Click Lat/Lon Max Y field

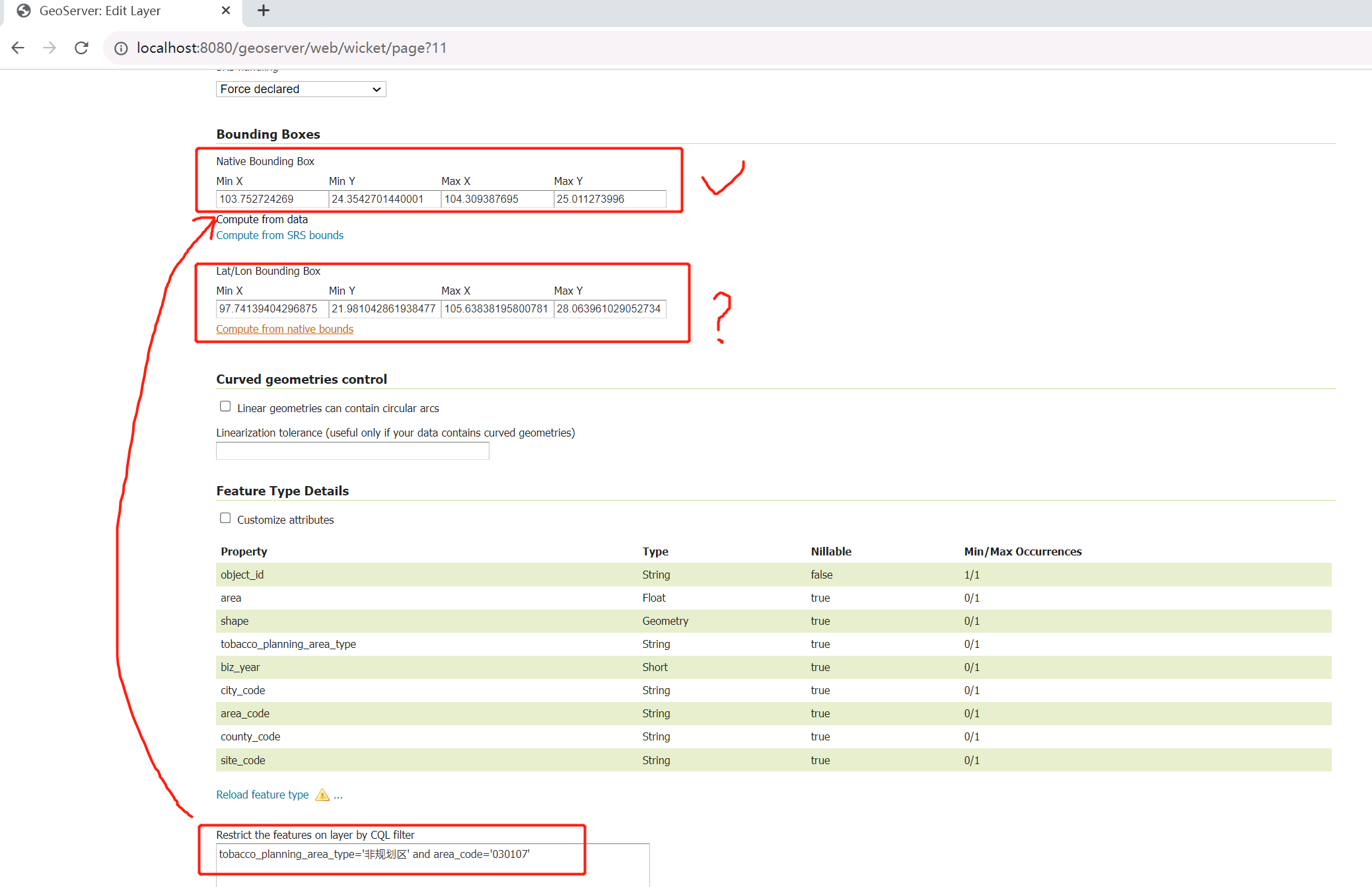(x=610, y=308)
